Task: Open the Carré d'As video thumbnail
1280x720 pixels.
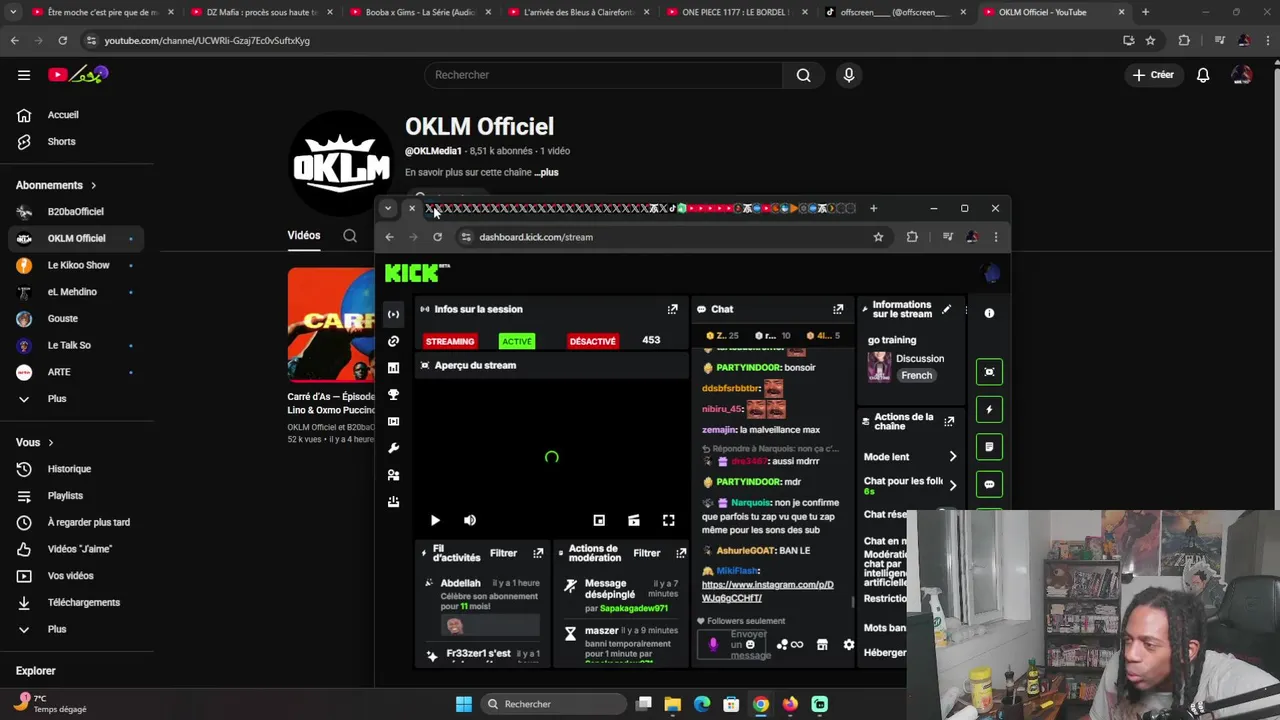Action: 331,325
